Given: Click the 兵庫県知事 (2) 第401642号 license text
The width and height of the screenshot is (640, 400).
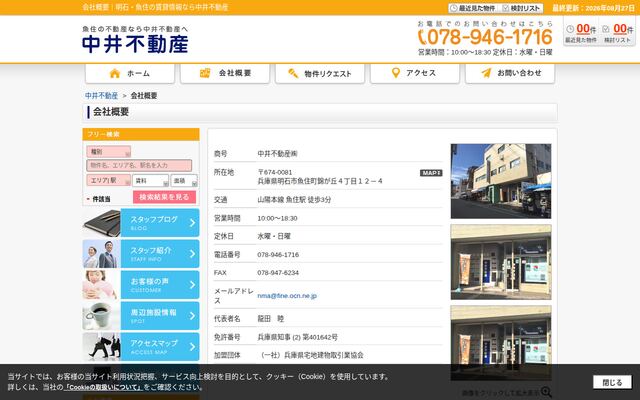Looking at the screenshot, I should [x=298, y=337].
